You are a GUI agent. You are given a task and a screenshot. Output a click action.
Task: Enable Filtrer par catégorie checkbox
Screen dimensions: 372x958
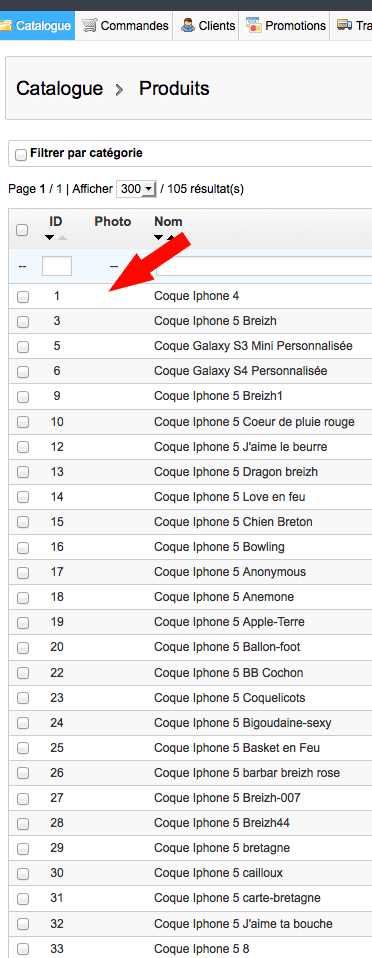21,155
